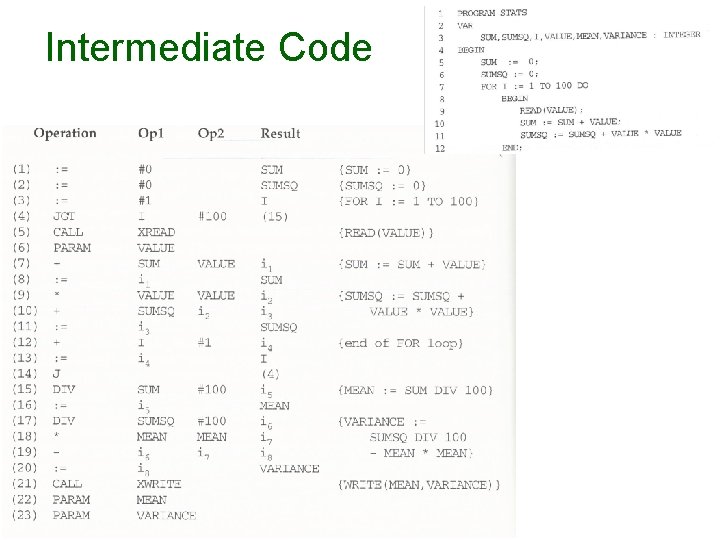Click the "{SUMSQ := 0}" comment
The image size is (720, 540).
(382, 186)
